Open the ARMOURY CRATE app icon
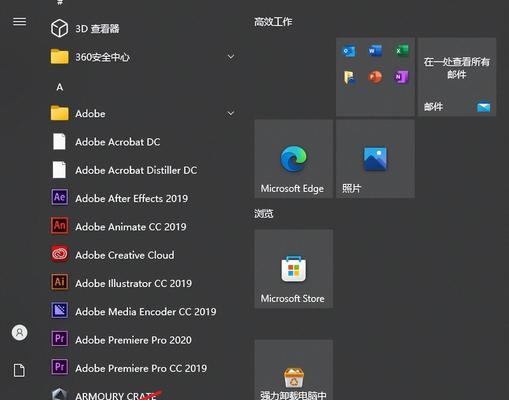 click(x=60, y=394)
